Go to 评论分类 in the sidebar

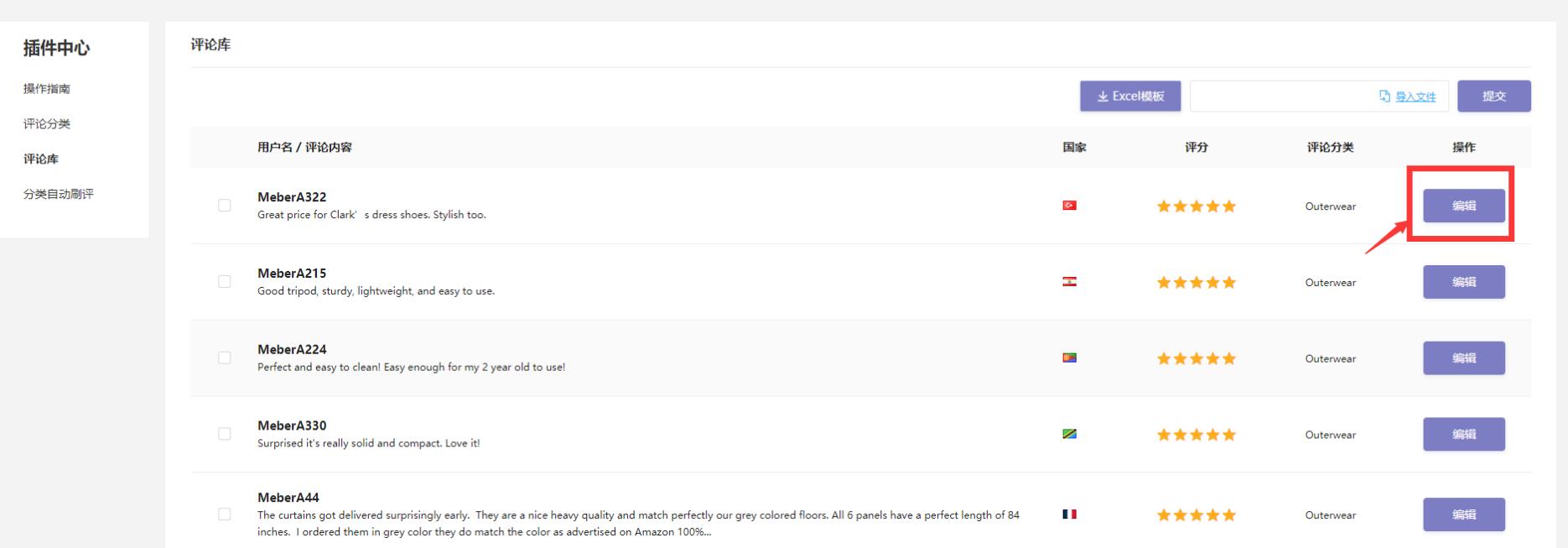[x=47, y=124]
